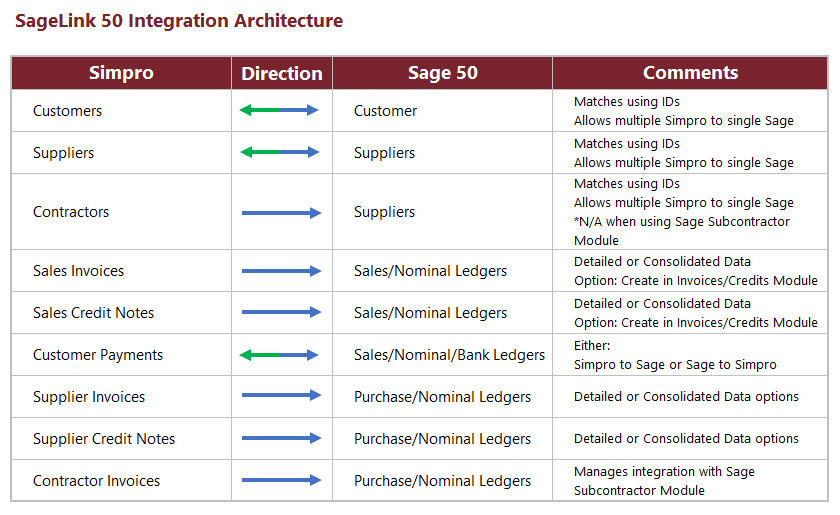This screenshot has width=840, height=515.
Task: Click the Sage Subcontractor Module integration comment
Action: point(664,481)
